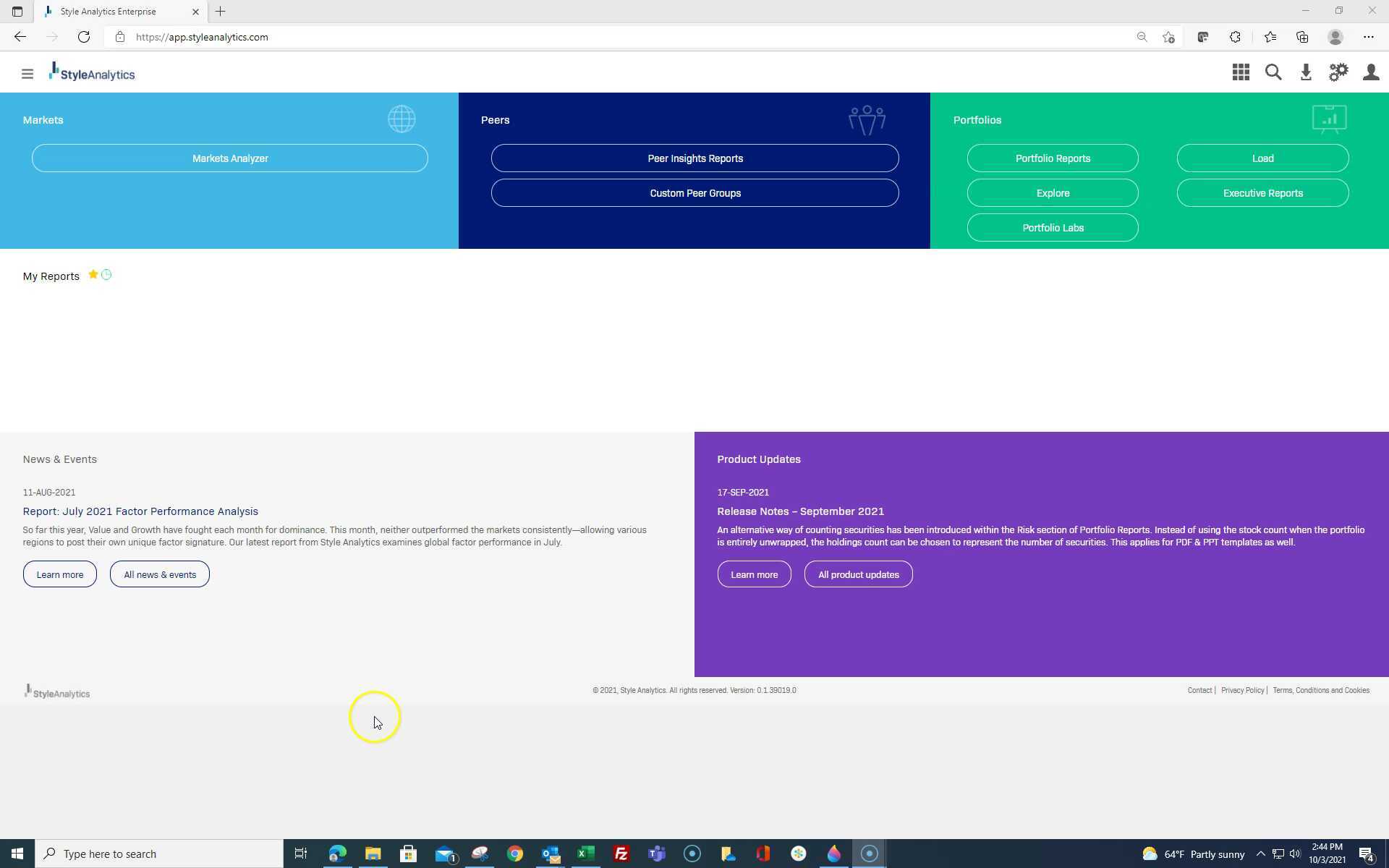Click the download arrow icon
The height and width of the screenshot is (868, 1389).
pyautogui.click(x=1306, y=72)
